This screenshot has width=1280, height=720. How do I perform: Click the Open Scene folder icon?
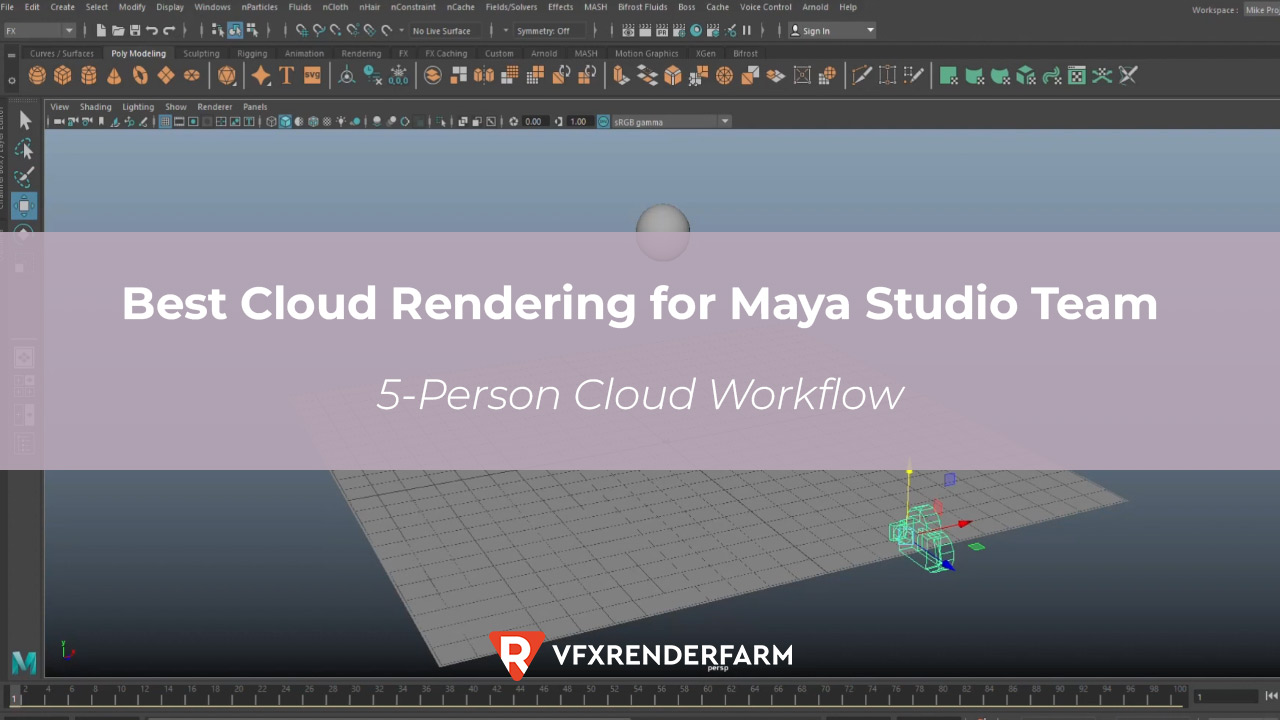tap(118, 30)
